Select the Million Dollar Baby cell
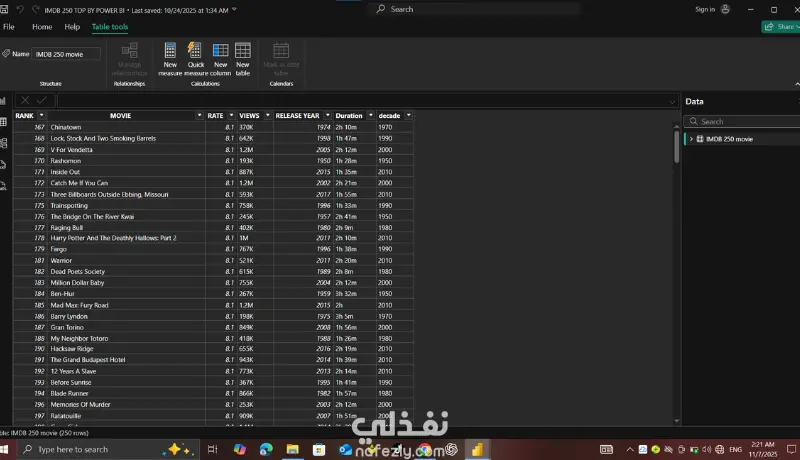Viewport: 800px width, 460px height. click(127, 283)
